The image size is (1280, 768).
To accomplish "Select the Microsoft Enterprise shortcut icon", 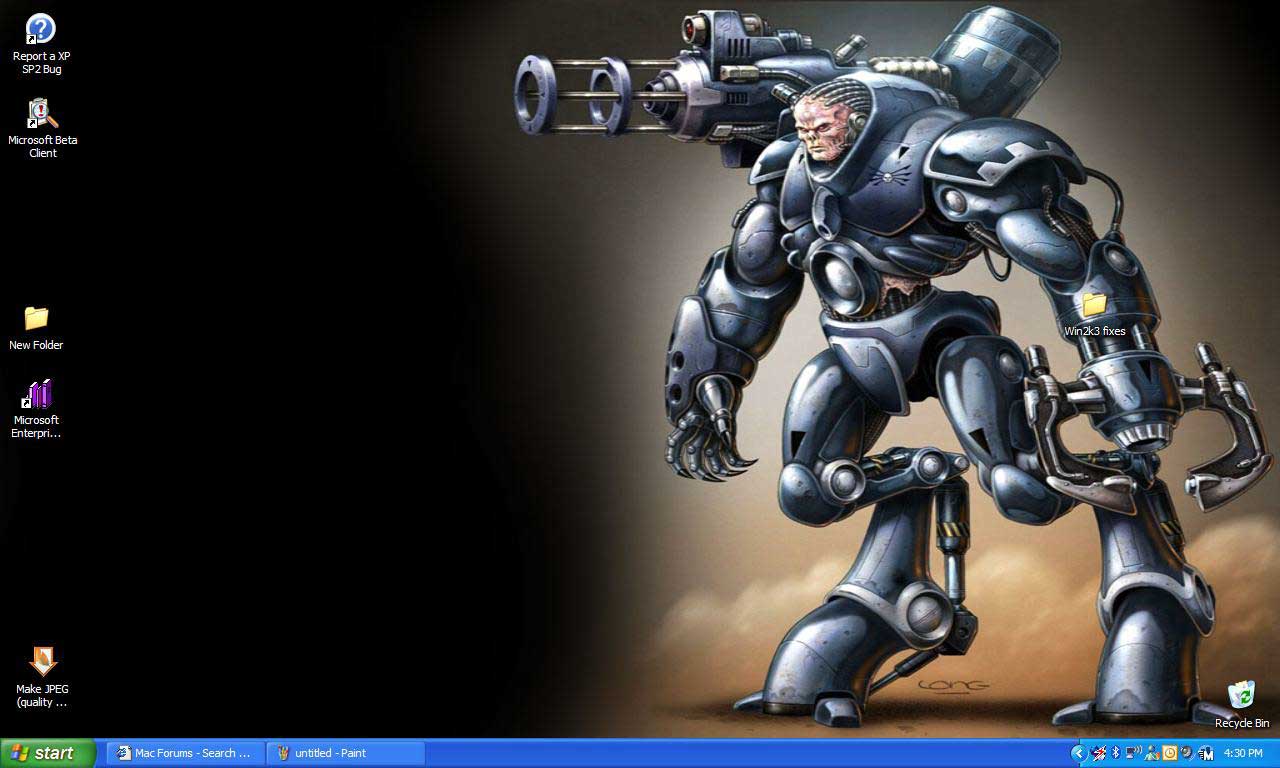I will point(37,408).
